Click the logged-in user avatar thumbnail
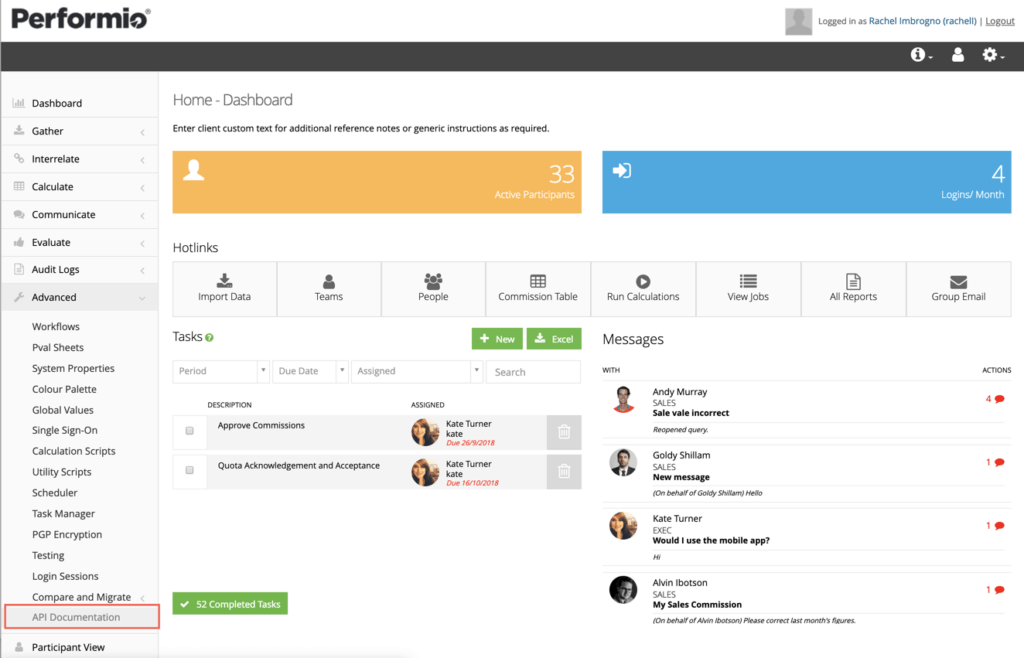Screen dimensions: 1024x658 (798, 22)
